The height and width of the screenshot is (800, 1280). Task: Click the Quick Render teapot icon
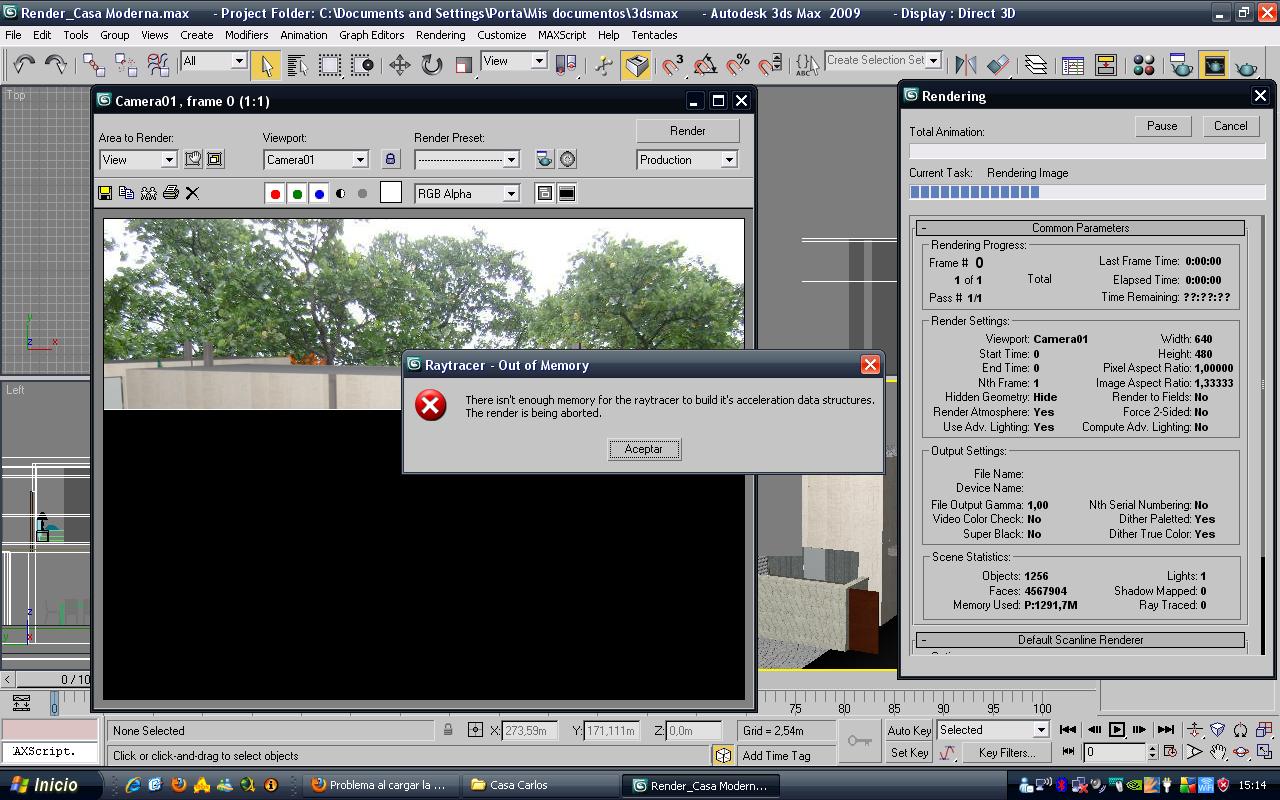click(x=1246, y=65)
